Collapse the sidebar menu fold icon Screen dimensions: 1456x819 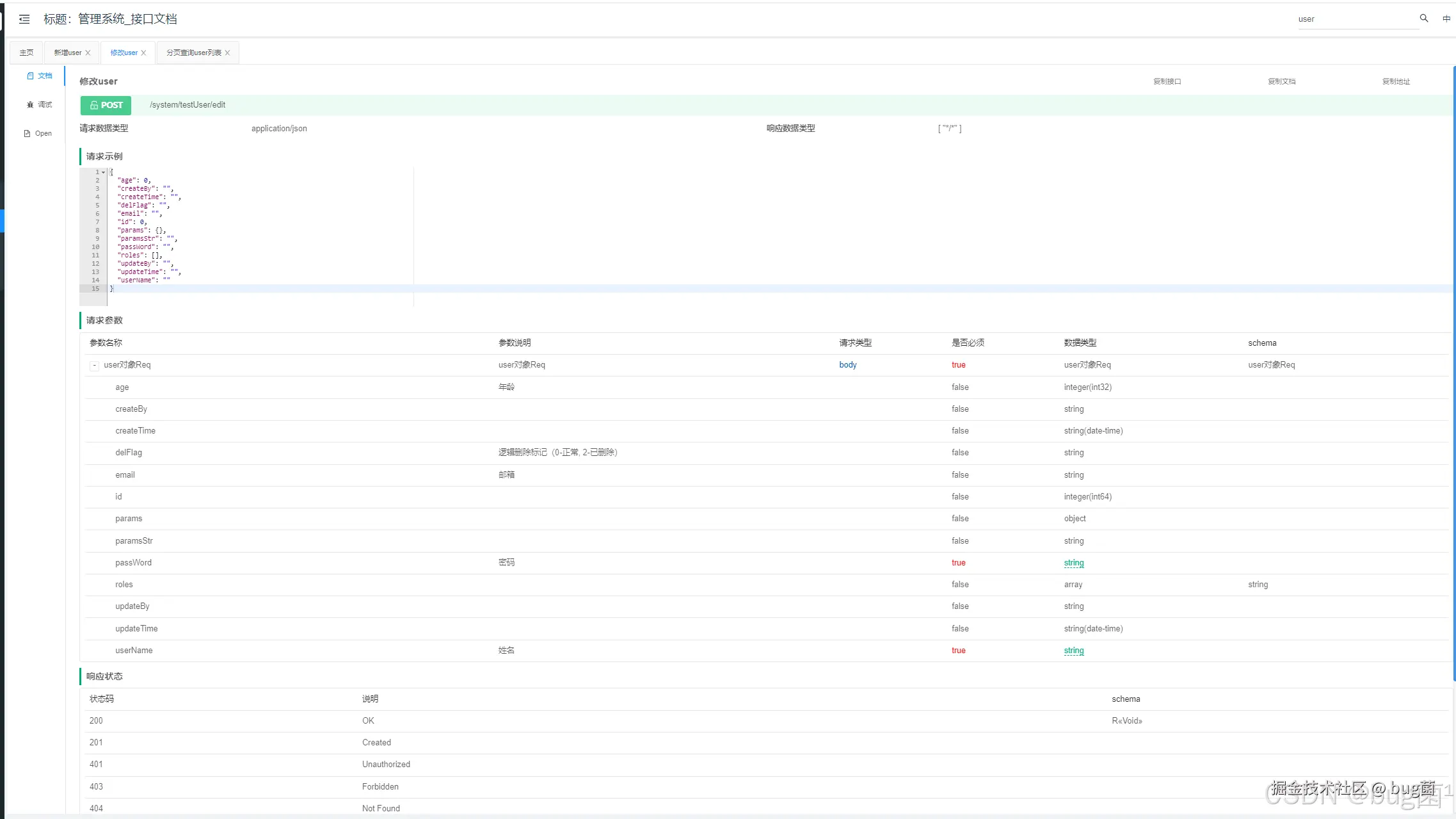point(24,19)
